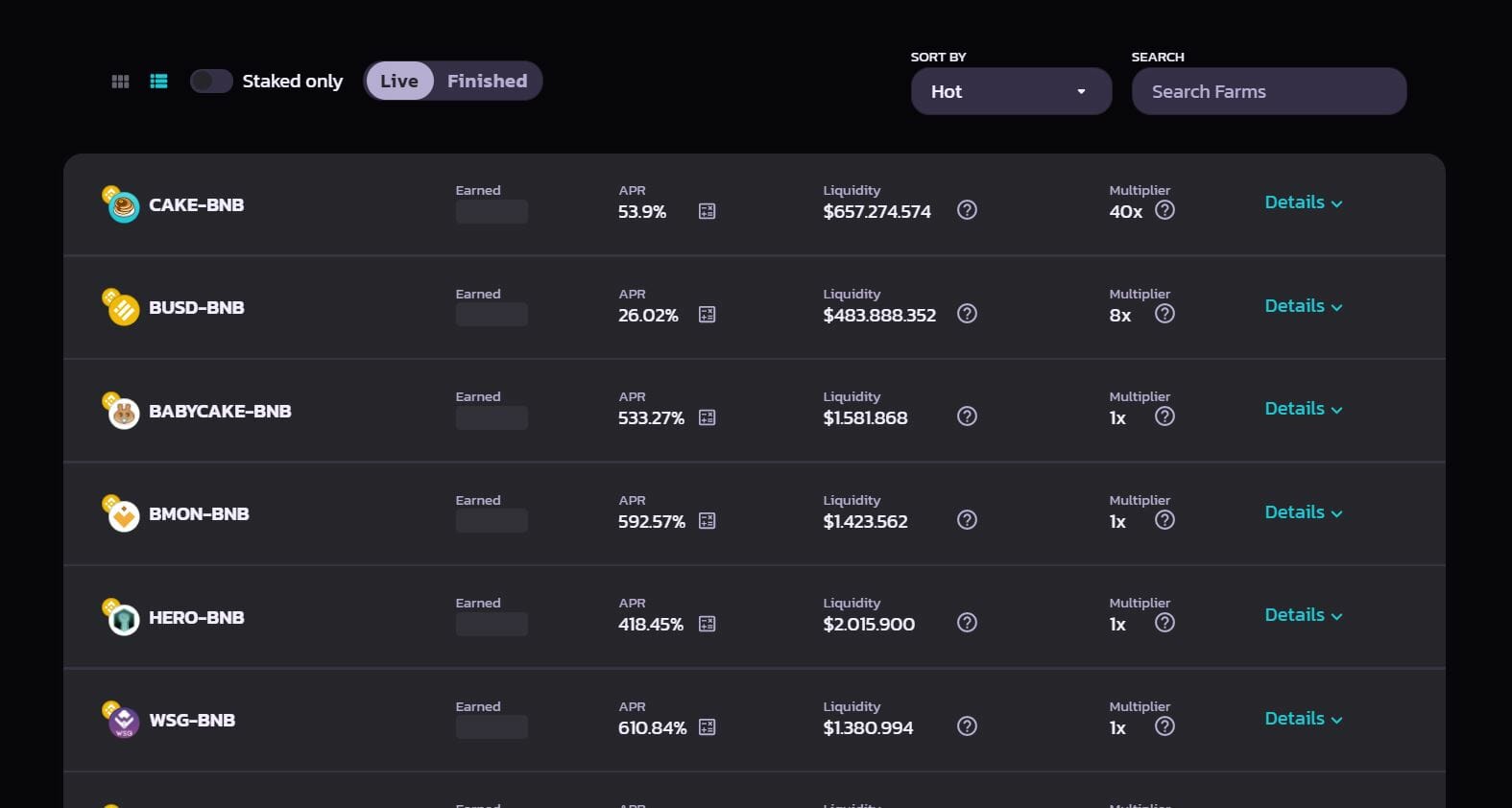
Task: Select the Live farms tab
Action: click(x=399, y=82)
